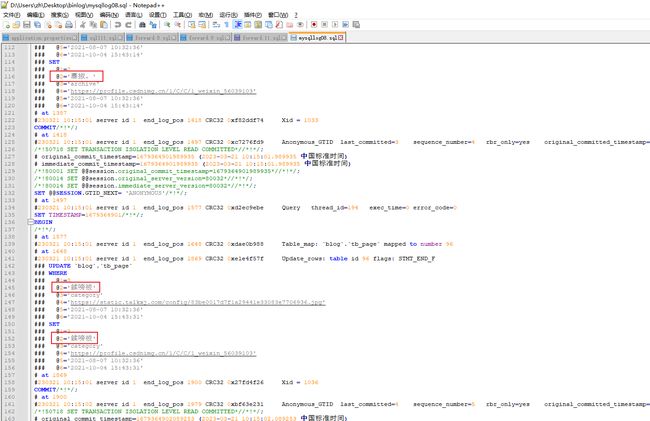Paste from clipboard toolbar icon

(104, 25)
